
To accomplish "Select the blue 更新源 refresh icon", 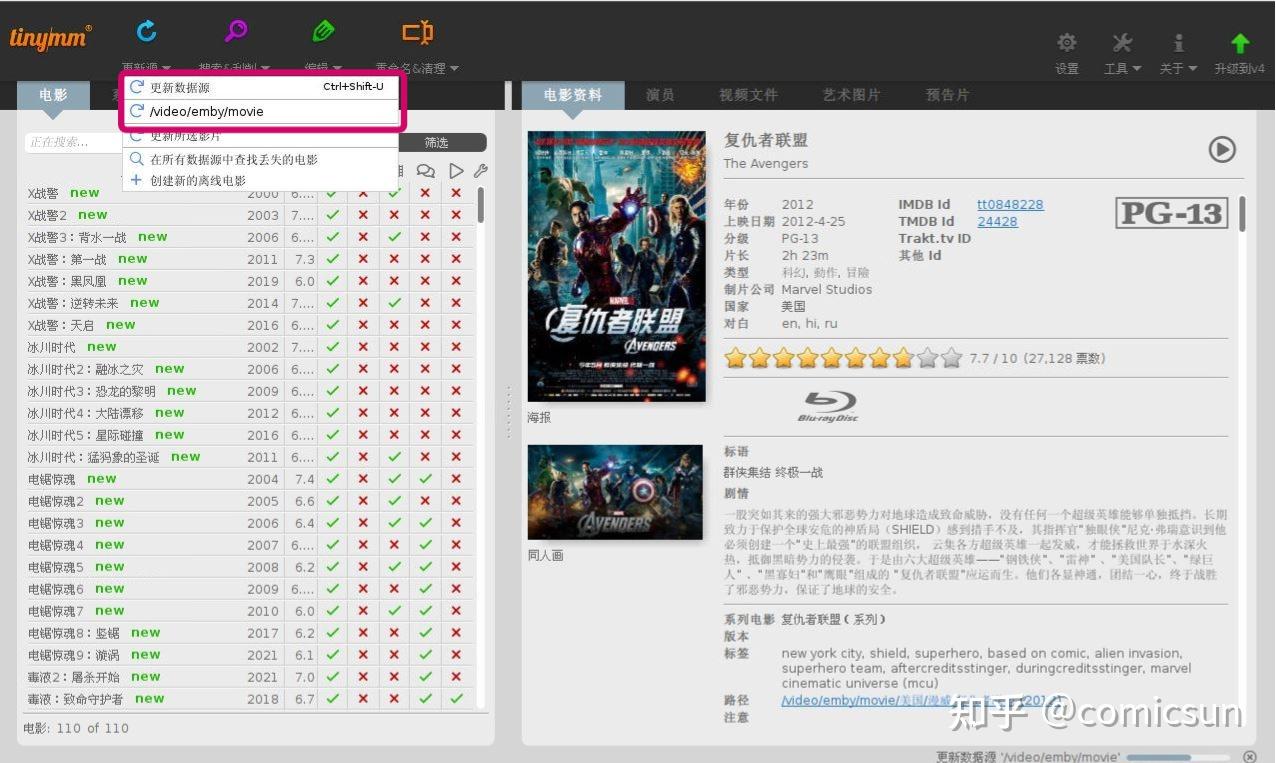I will pos(145,31).
